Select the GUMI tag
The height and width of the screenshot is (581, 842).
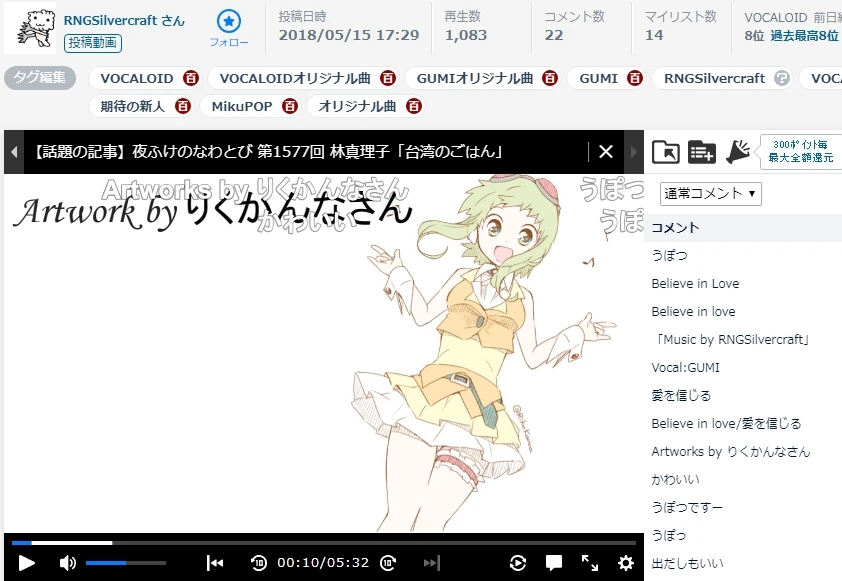(x=598, y=78)
